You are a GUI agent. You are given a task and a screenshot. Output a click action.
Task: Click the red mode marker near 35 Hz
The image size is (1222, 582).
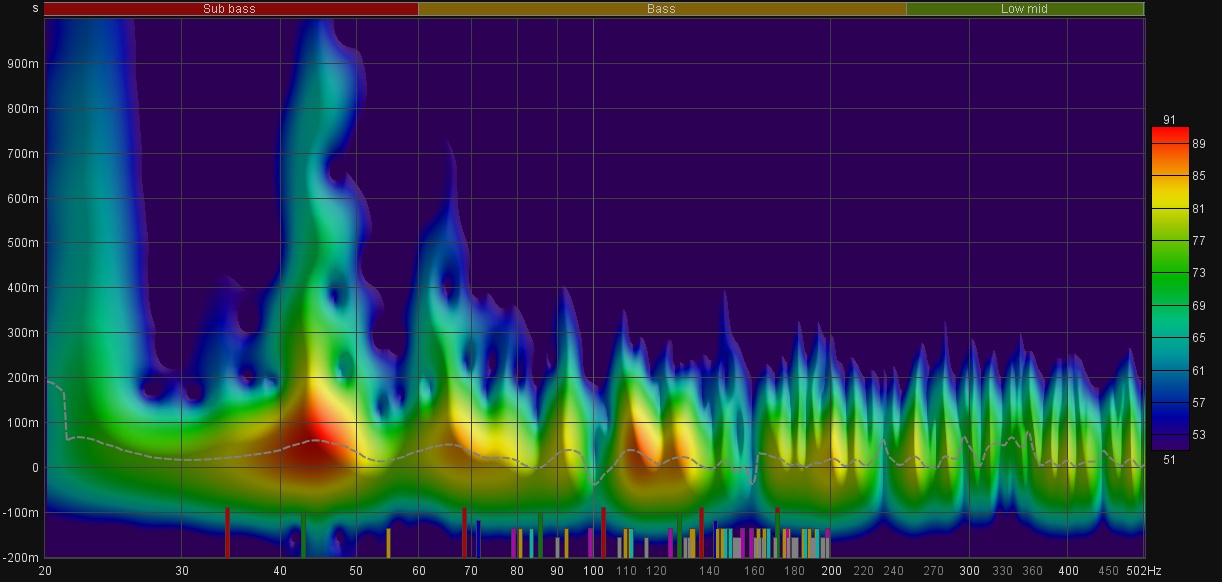click(228, 532)
